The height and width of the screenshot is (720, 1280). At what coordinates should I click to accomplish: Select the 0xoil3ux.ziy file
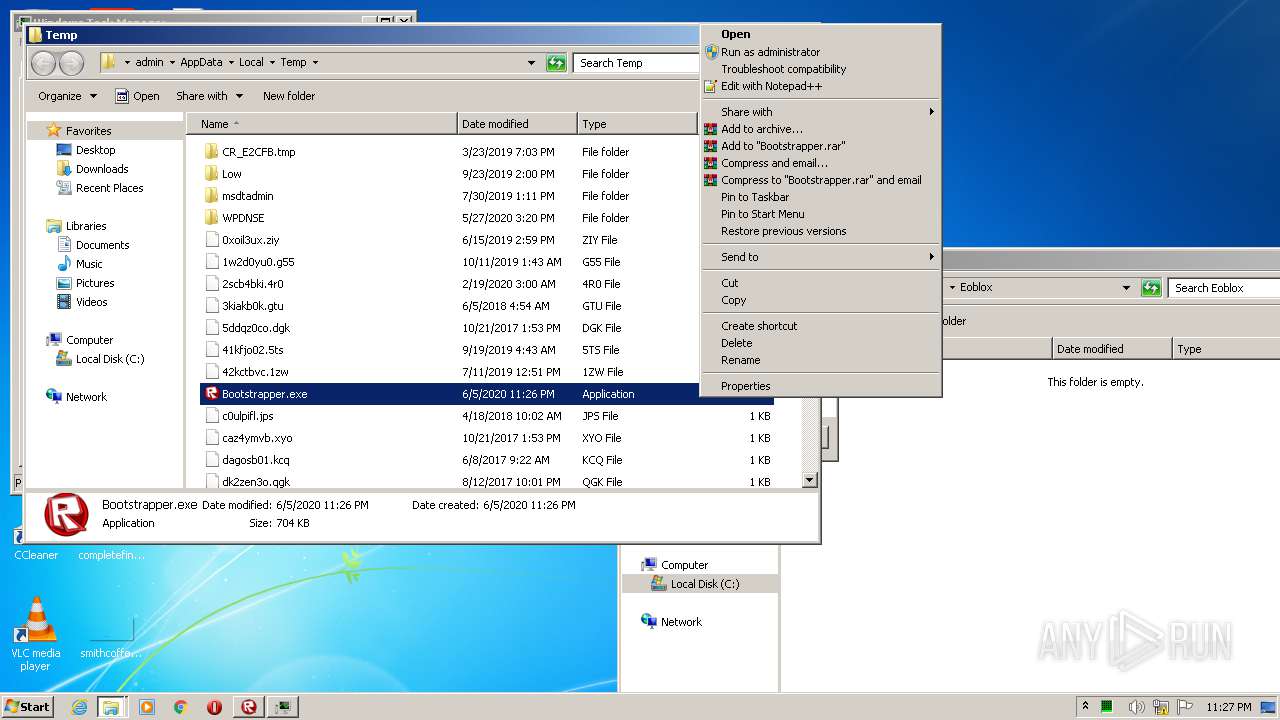point(250,240)
